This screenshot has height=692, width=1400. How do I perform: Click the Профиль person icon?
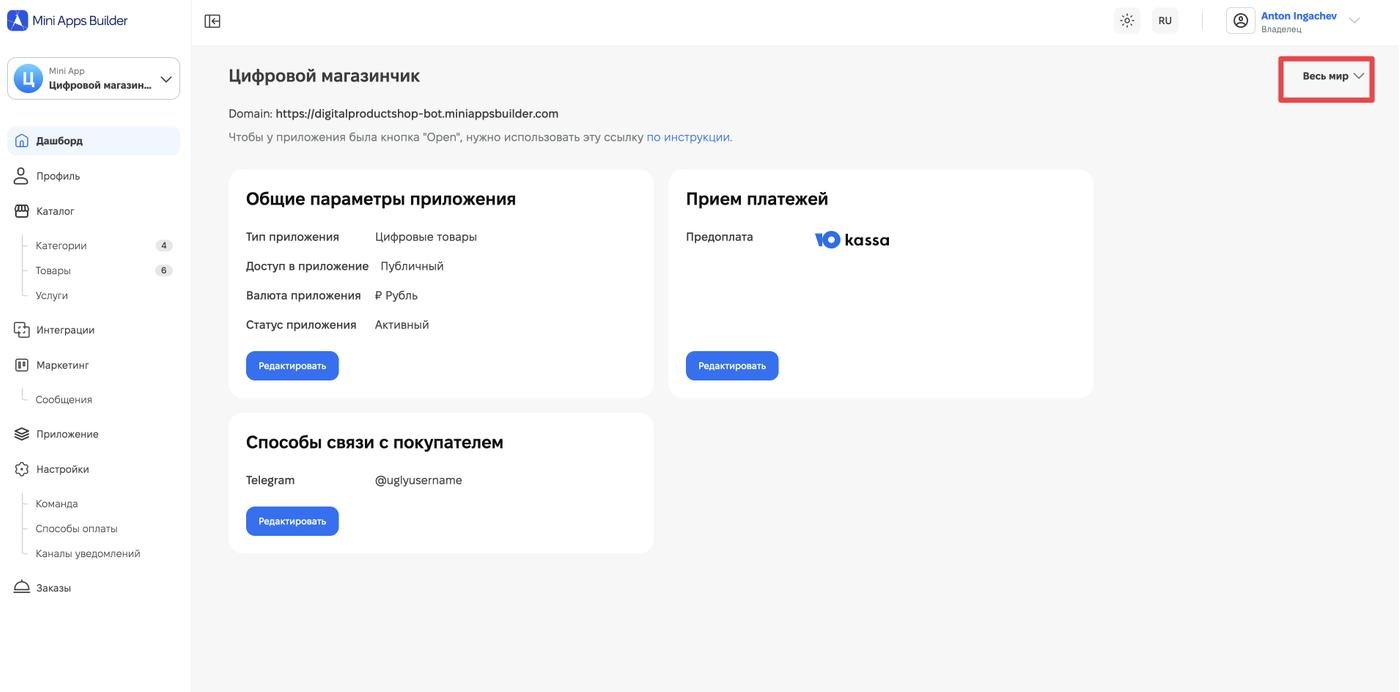tap(21, 176)
